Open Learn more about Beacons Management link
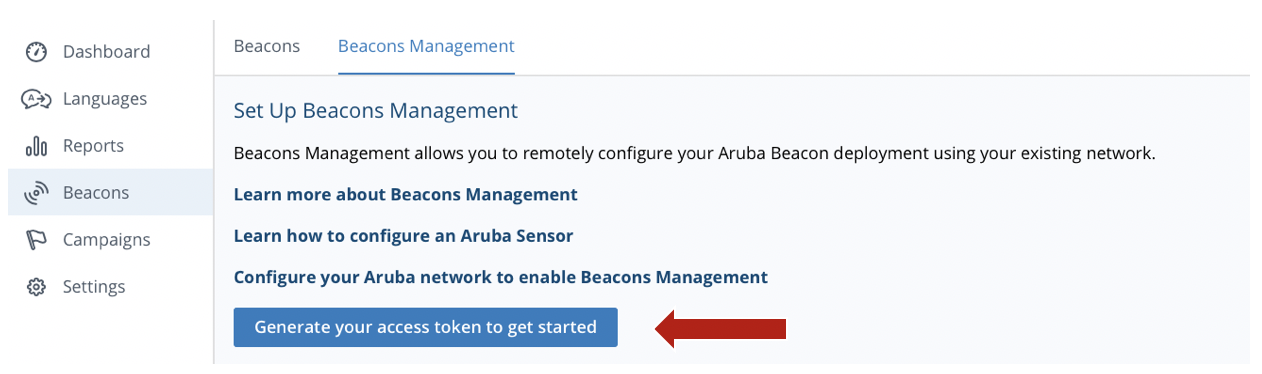1262x374 pixels. [x=405, y=194]
